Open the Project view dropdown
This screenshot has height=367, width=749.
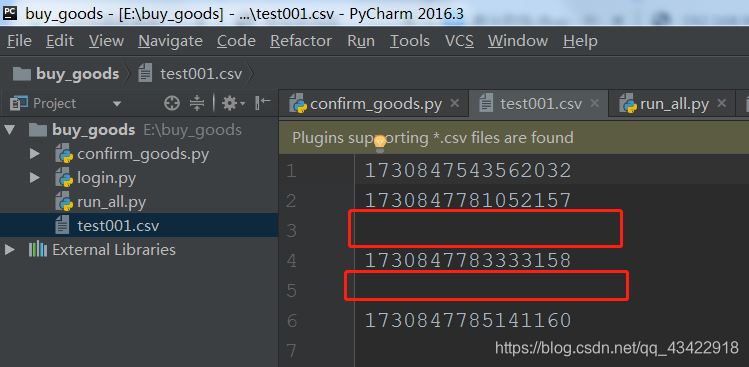(117, 104)
